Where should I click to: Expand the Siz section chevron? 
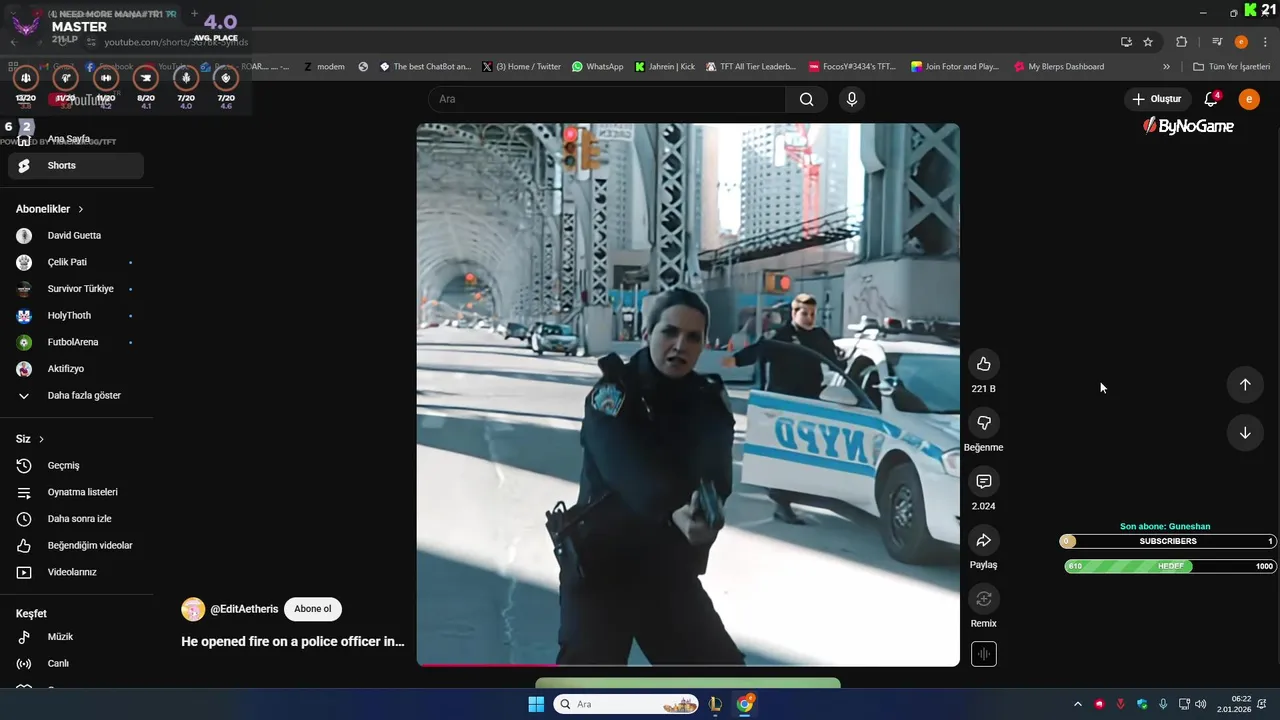(41, 439)
